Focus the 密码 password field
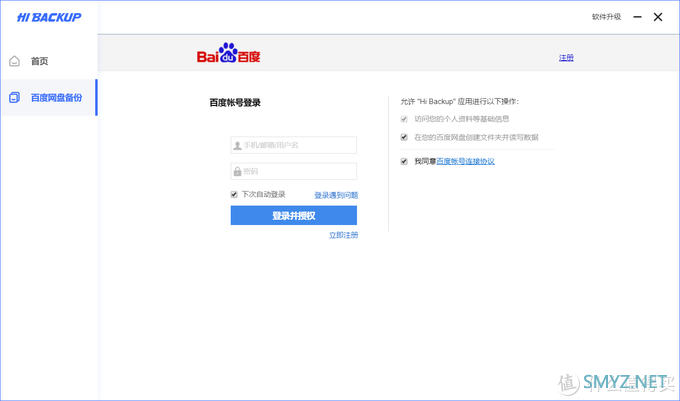680x401 pixels. pyautogui.click(x=294, y=171)
